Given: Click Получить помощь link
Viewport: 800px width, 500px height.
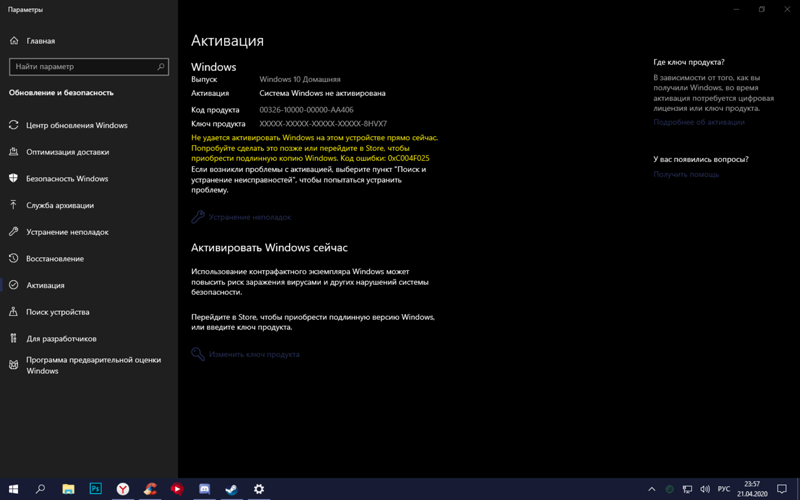Looking at the screenshot, I should click(x=686, y=174).
